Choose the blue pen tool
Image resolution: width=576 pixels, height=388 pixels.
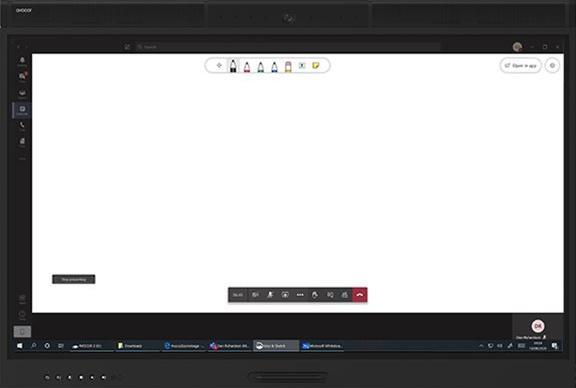[x=274, y=66]
